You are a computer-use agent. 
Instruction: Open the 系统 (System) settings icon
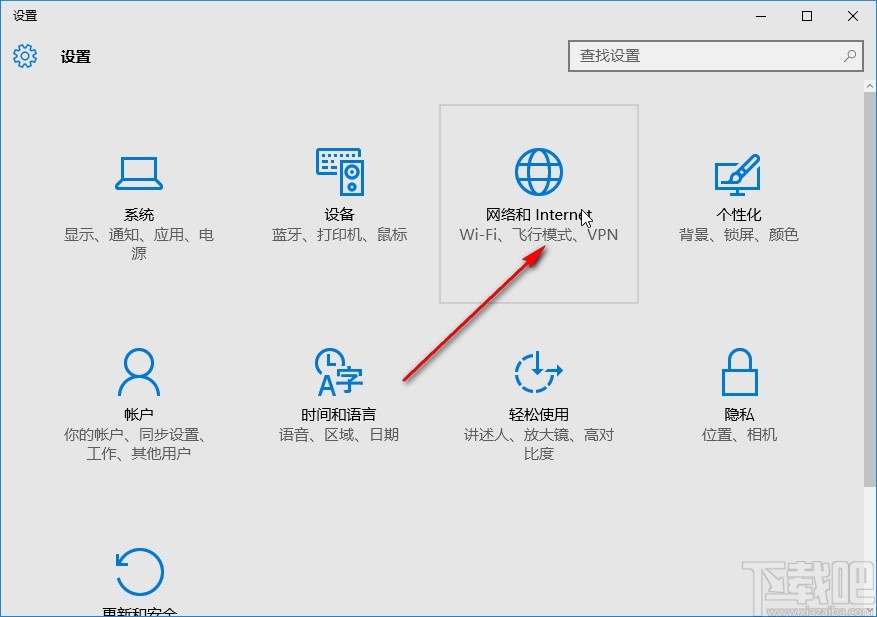139,172
